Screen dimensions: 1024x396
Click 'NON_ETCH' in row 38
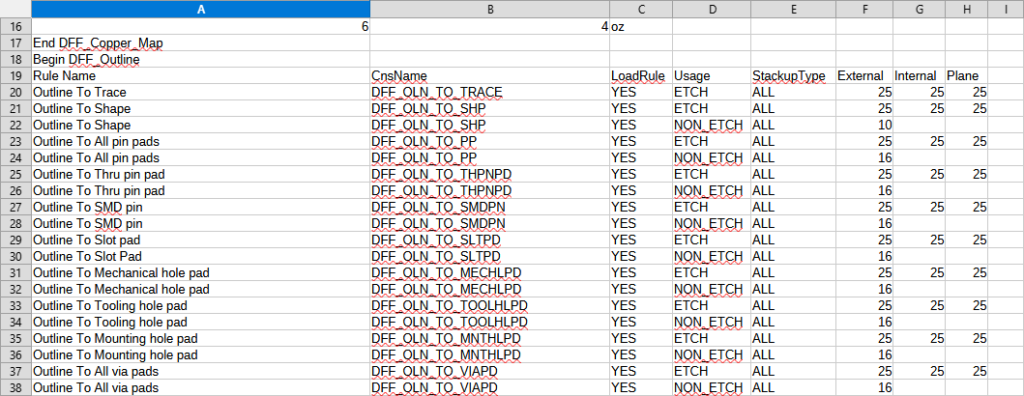coord(712,388)
